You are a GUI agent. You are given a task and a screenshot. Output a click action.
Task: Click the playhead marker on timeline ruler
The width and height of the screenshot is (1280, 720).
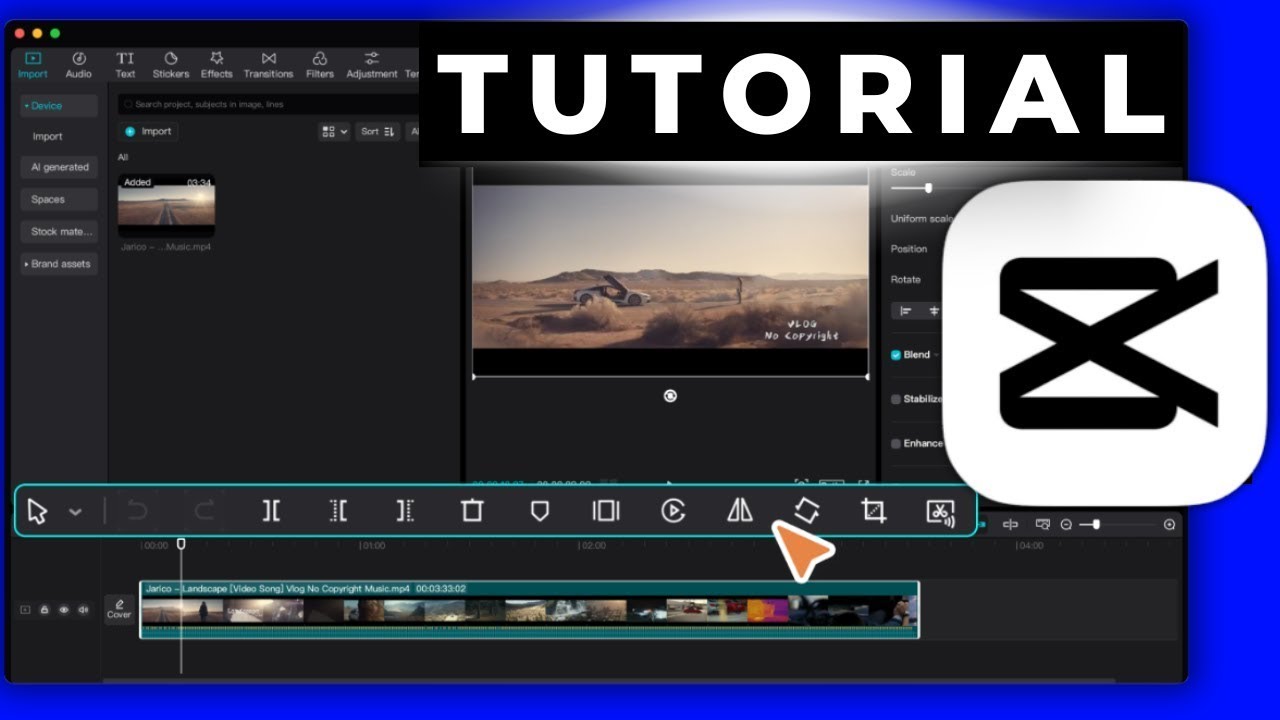[181, 544]
